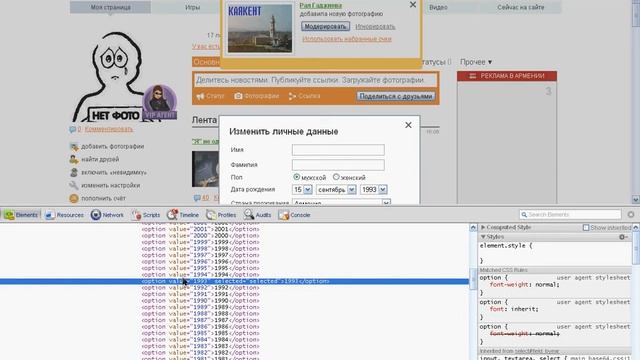The height and width of the screenshot is (360, 640).
Task: Click the добавить фотографии icon
Action: (x=74, y=147)
